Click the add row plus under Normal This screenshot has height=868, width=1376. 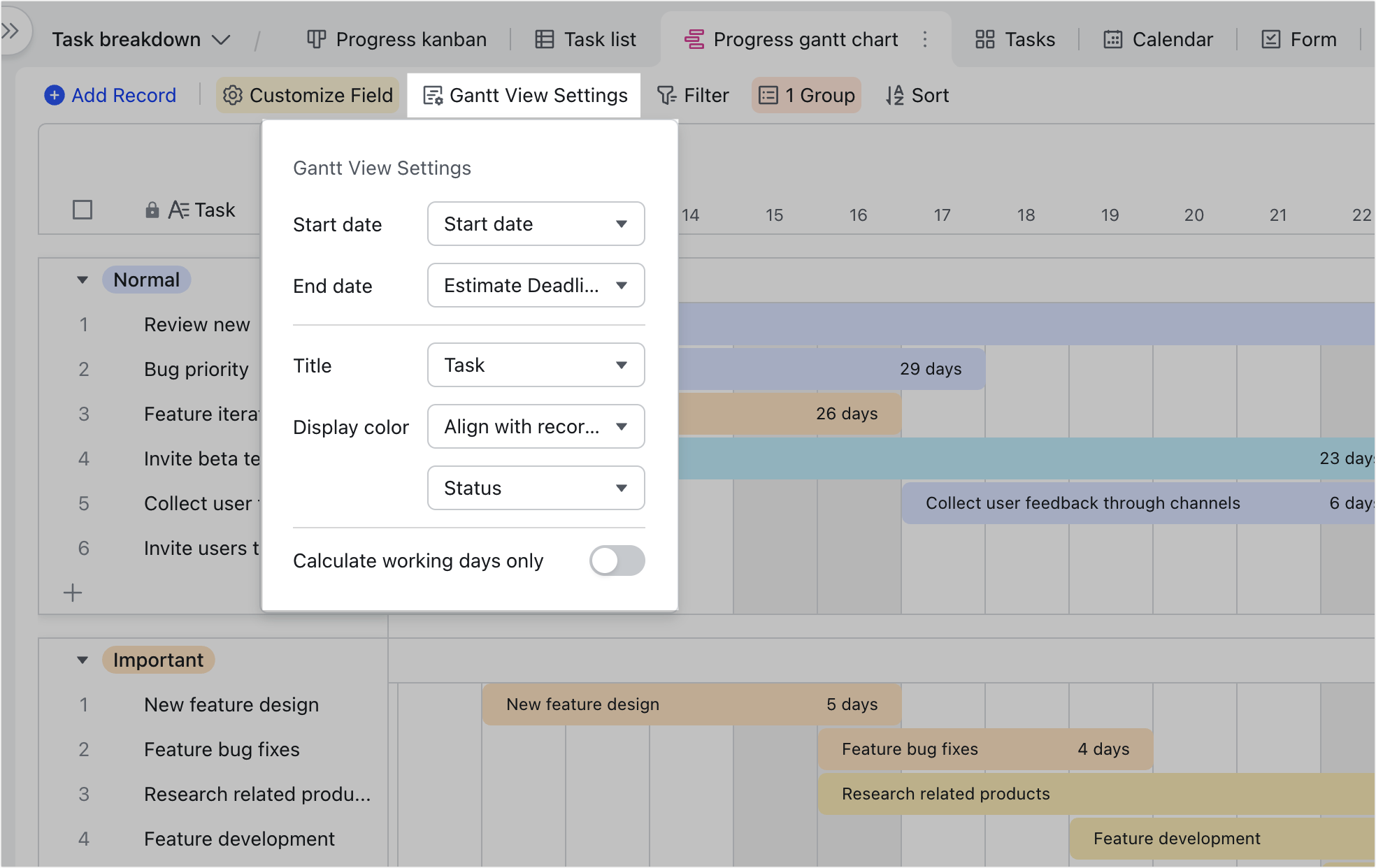tap(73, 593)
